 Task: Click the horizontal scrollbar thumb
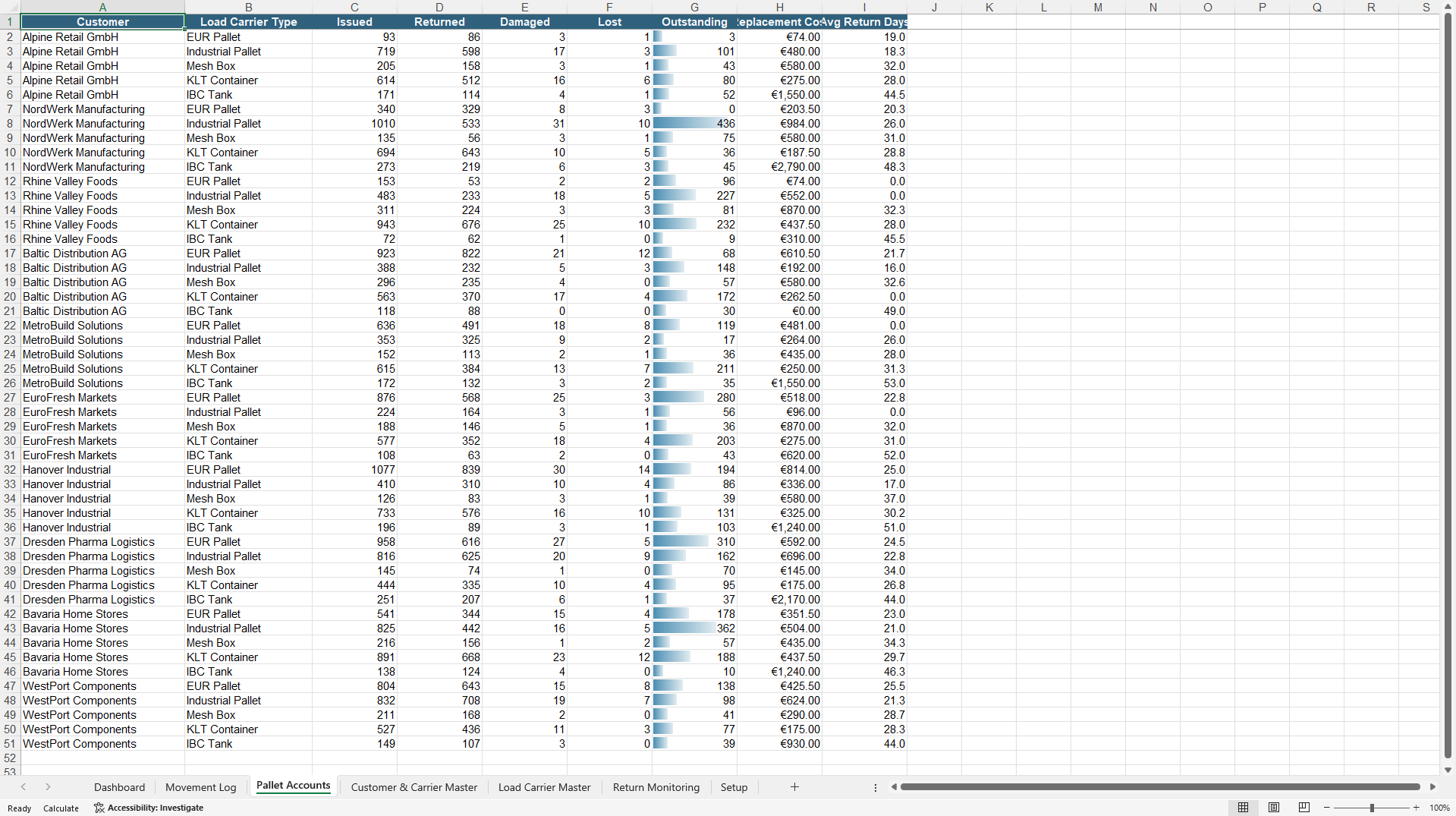(x=1160, y=787)
